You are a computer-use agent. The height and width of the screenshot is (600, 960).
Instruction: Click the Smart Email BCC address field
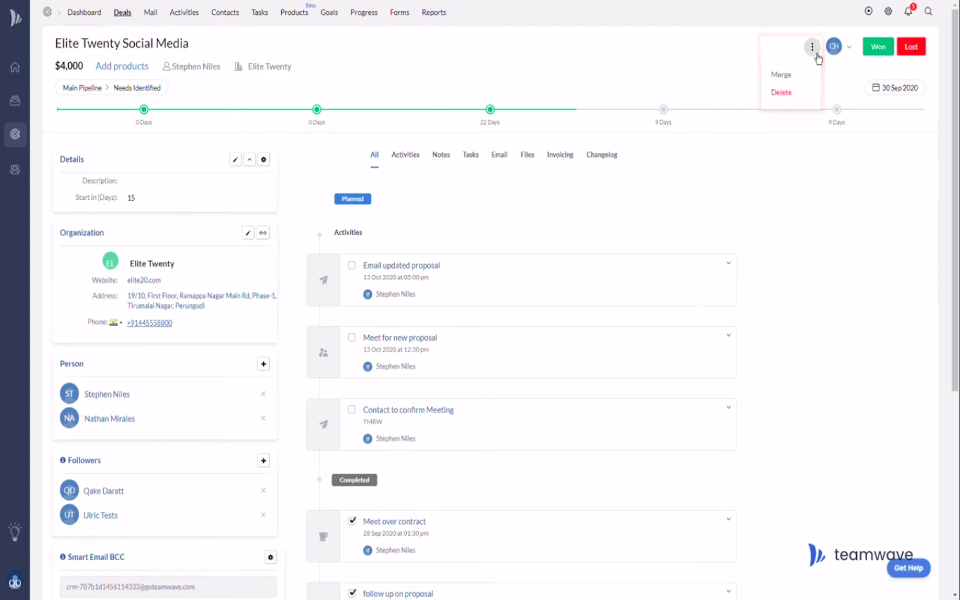coord(168,587)
